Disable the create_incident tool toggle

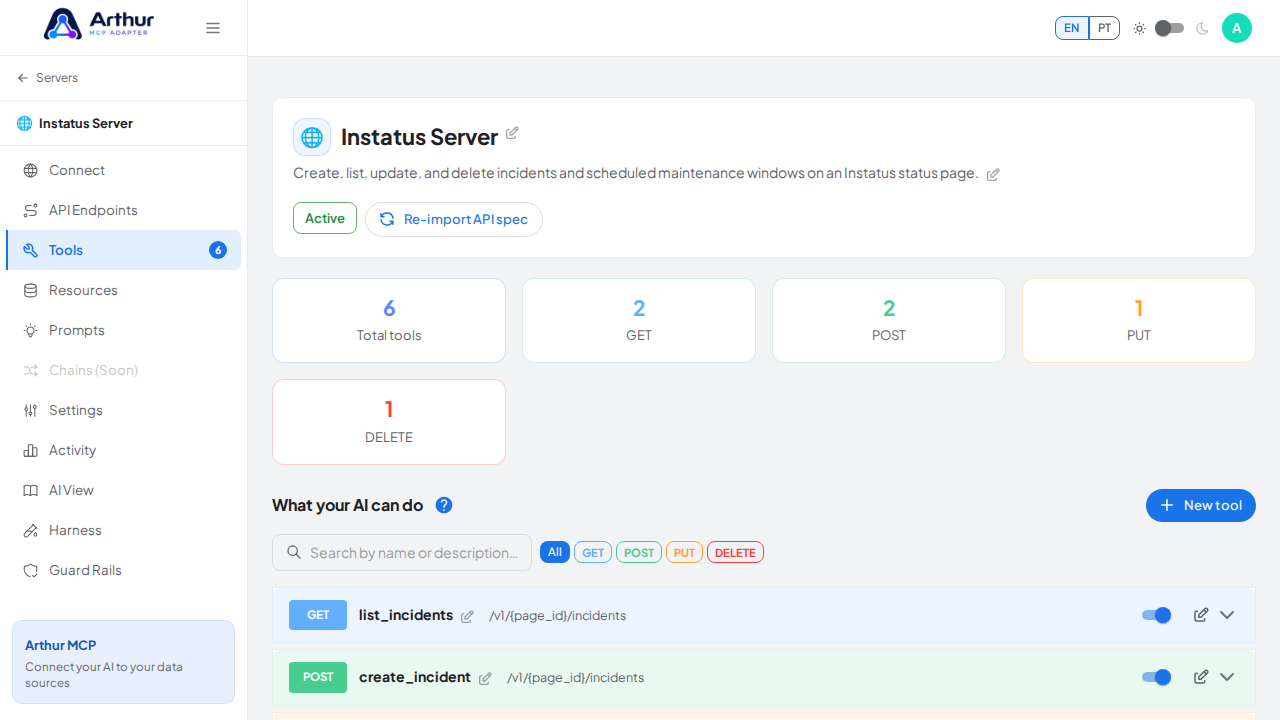coord(1156,677)
